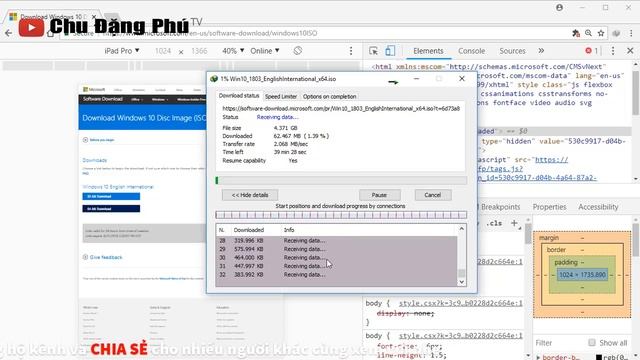Screen dimensions: 640x360
Task: Switch to the Console tab
Action: [x=471, y=51]
